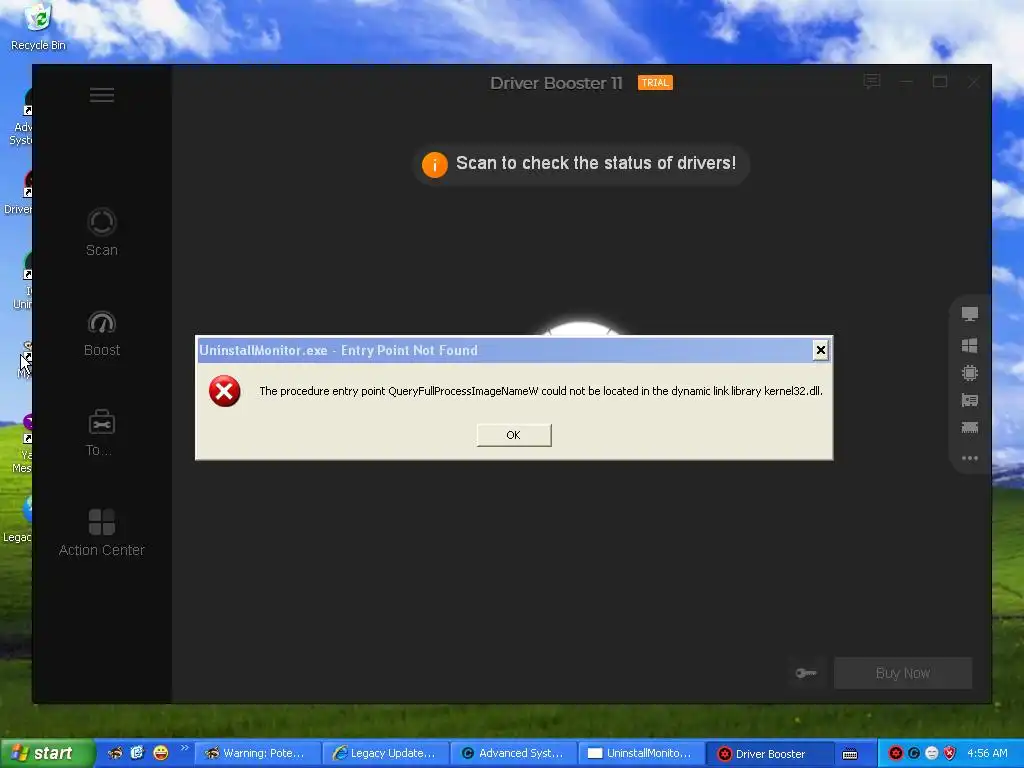Click smiley face quick launch icon
The height and width of the screenshot is (768, 1024).
coord(161,754)
